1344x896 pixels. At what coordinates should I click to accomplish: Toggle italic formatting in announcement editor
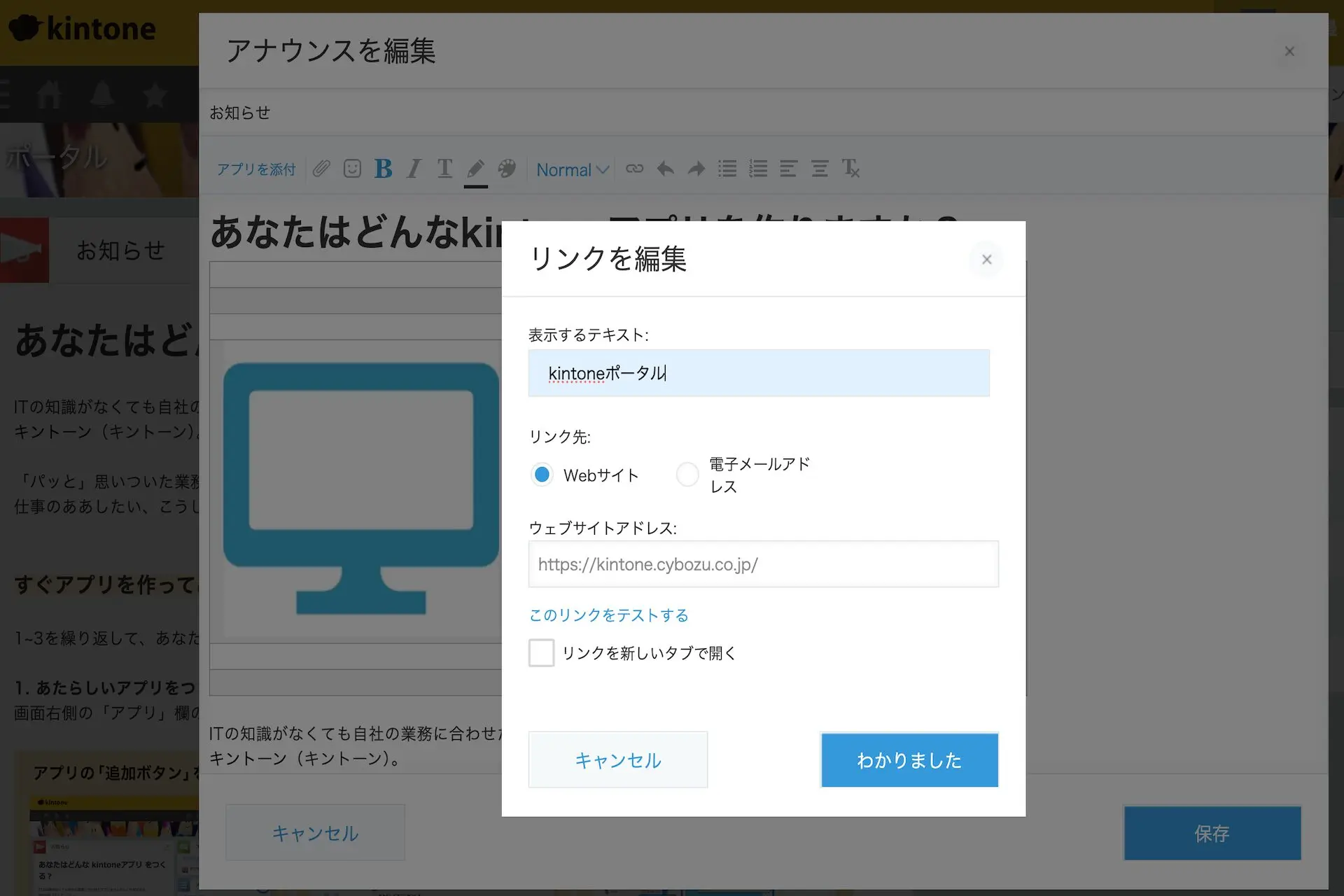[414, 169]
